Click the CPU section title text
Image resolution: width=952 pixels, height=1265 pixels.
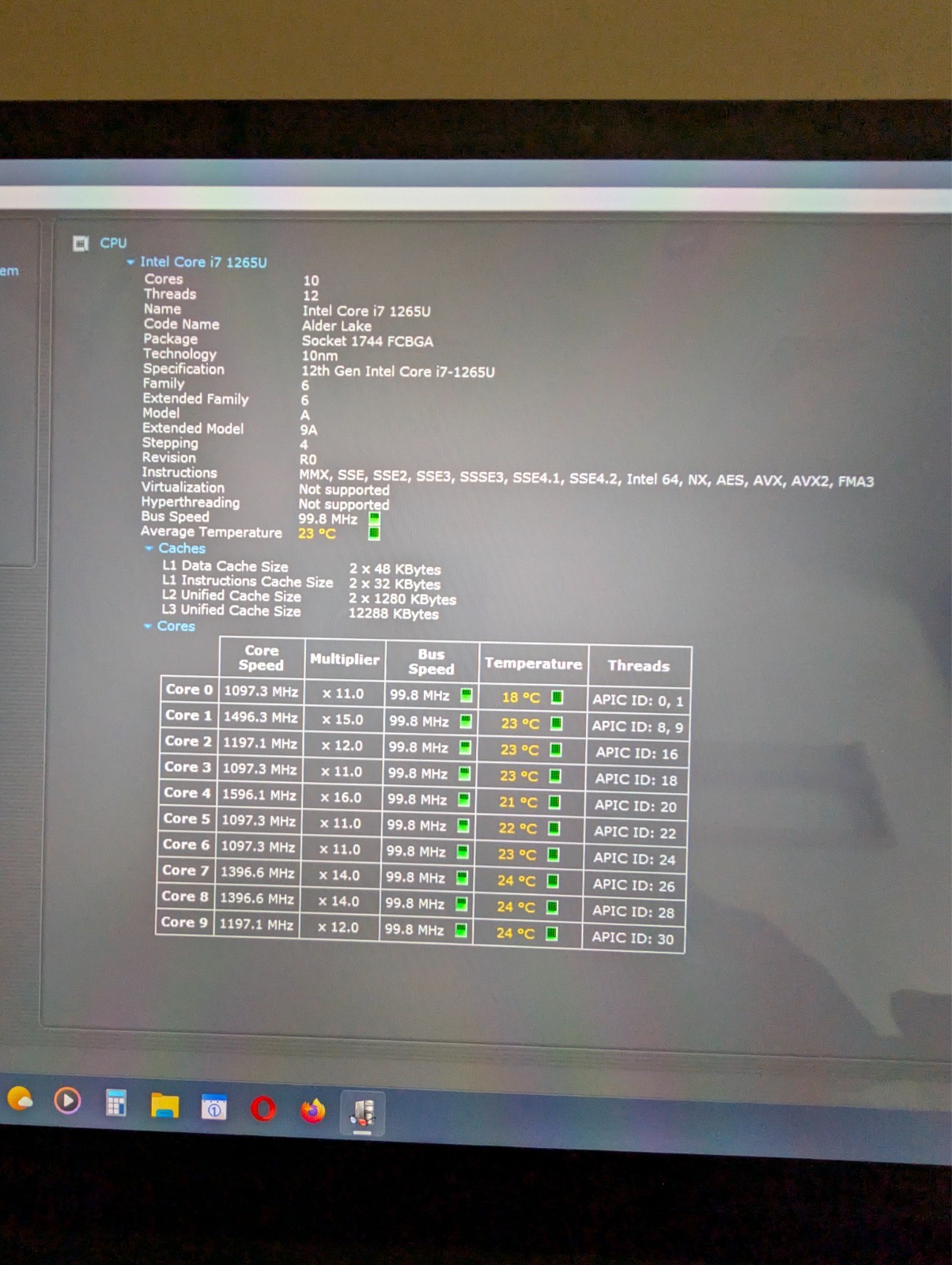113,243
